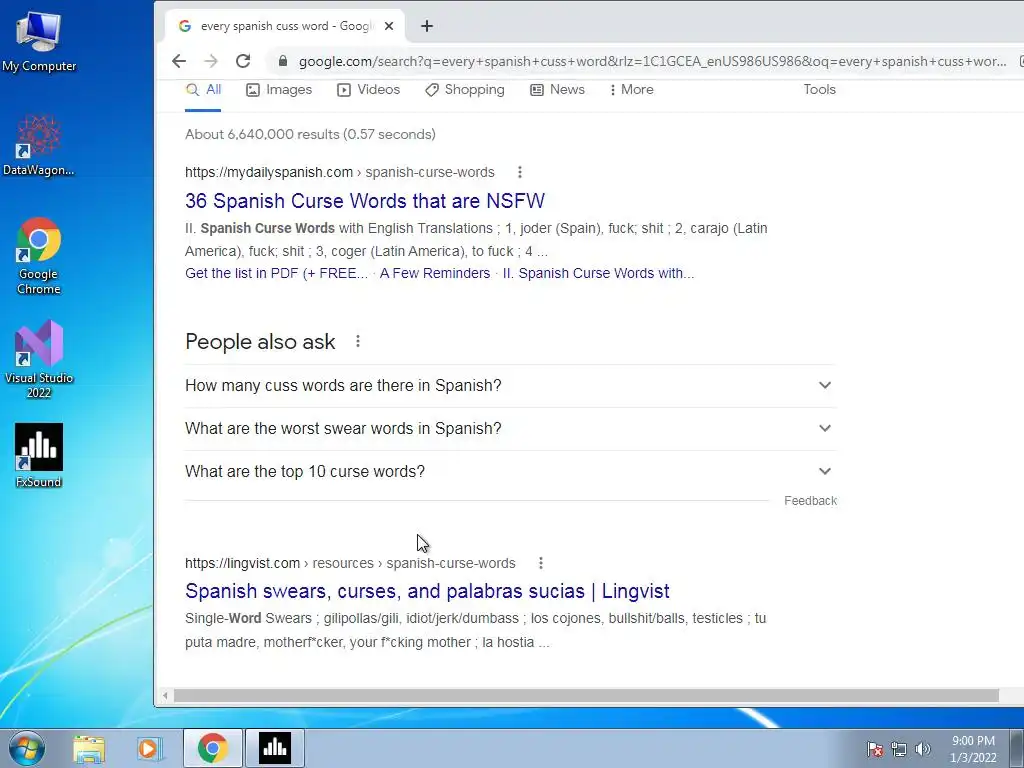Open 'II. Spanish Curse Words with...' sitelink
Viewport: 1024px width, 768px height.
pyautogui.click(x=598, y=274)
